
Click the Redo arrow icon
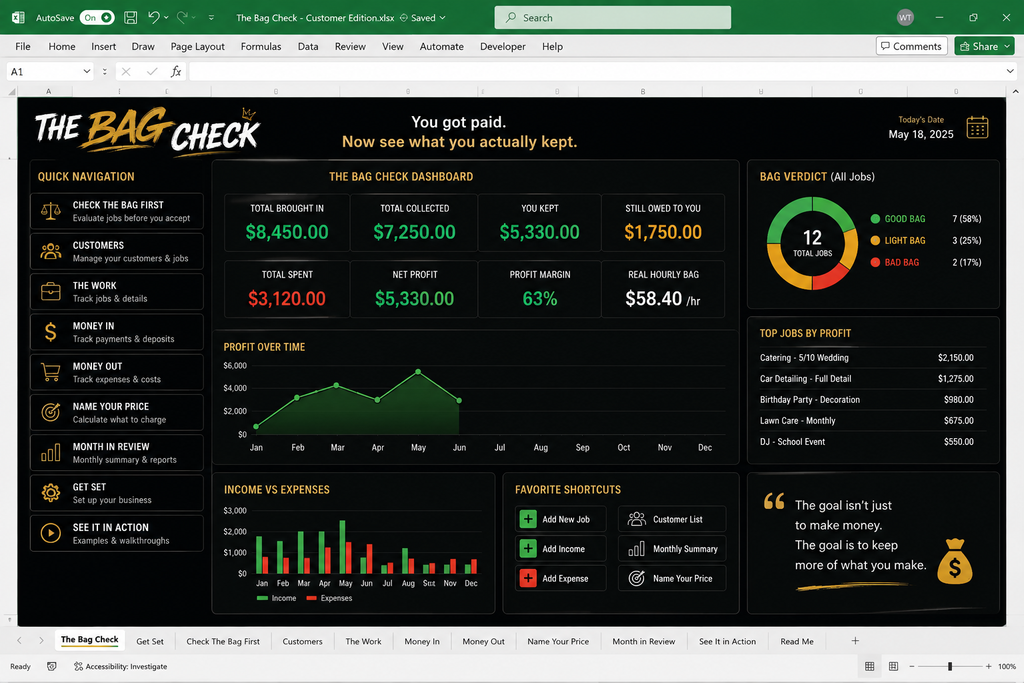tap(182, 18)
